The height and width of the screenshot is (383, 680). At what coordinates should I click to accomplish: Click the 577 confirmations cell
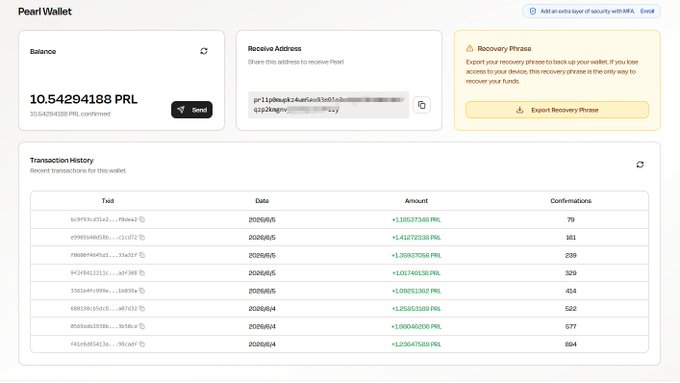pos(571,326)
